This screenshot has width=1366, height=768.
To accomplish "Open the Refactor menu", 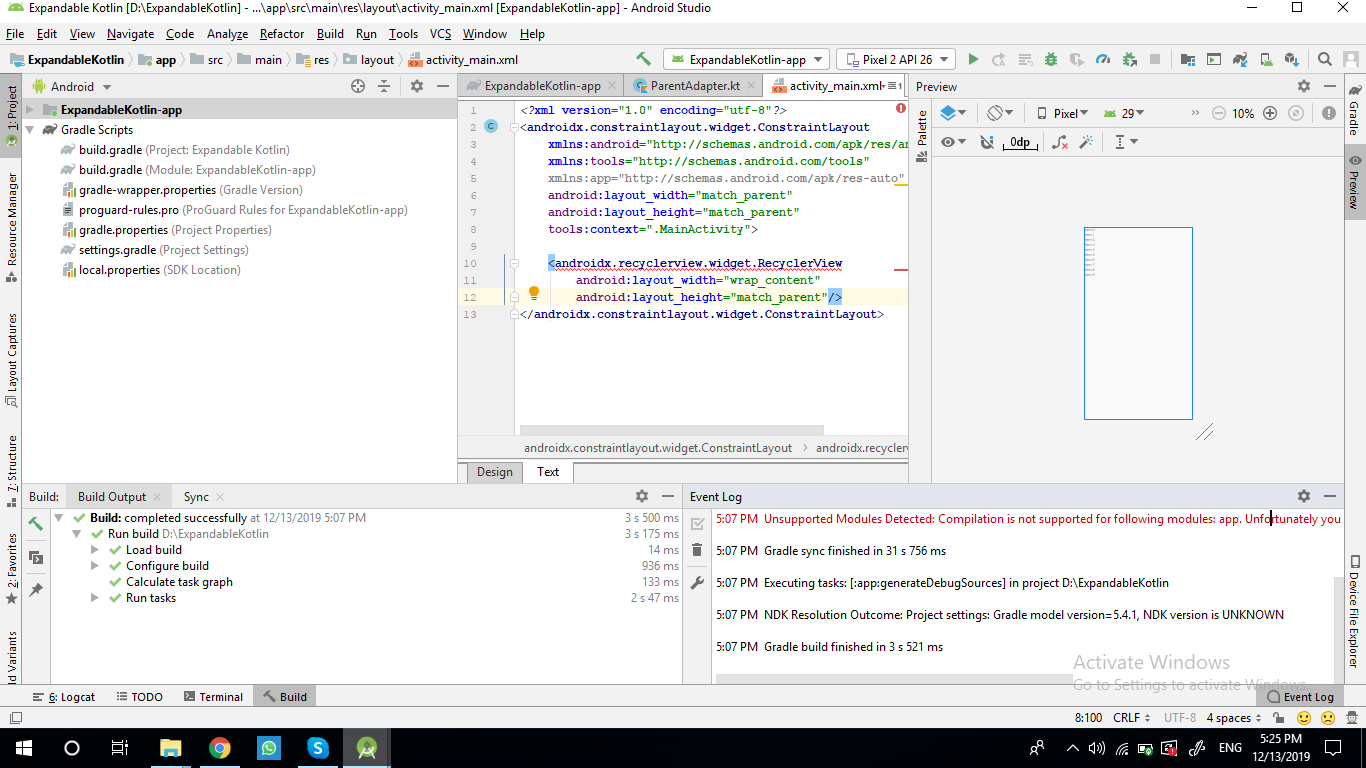I will 282,34.
